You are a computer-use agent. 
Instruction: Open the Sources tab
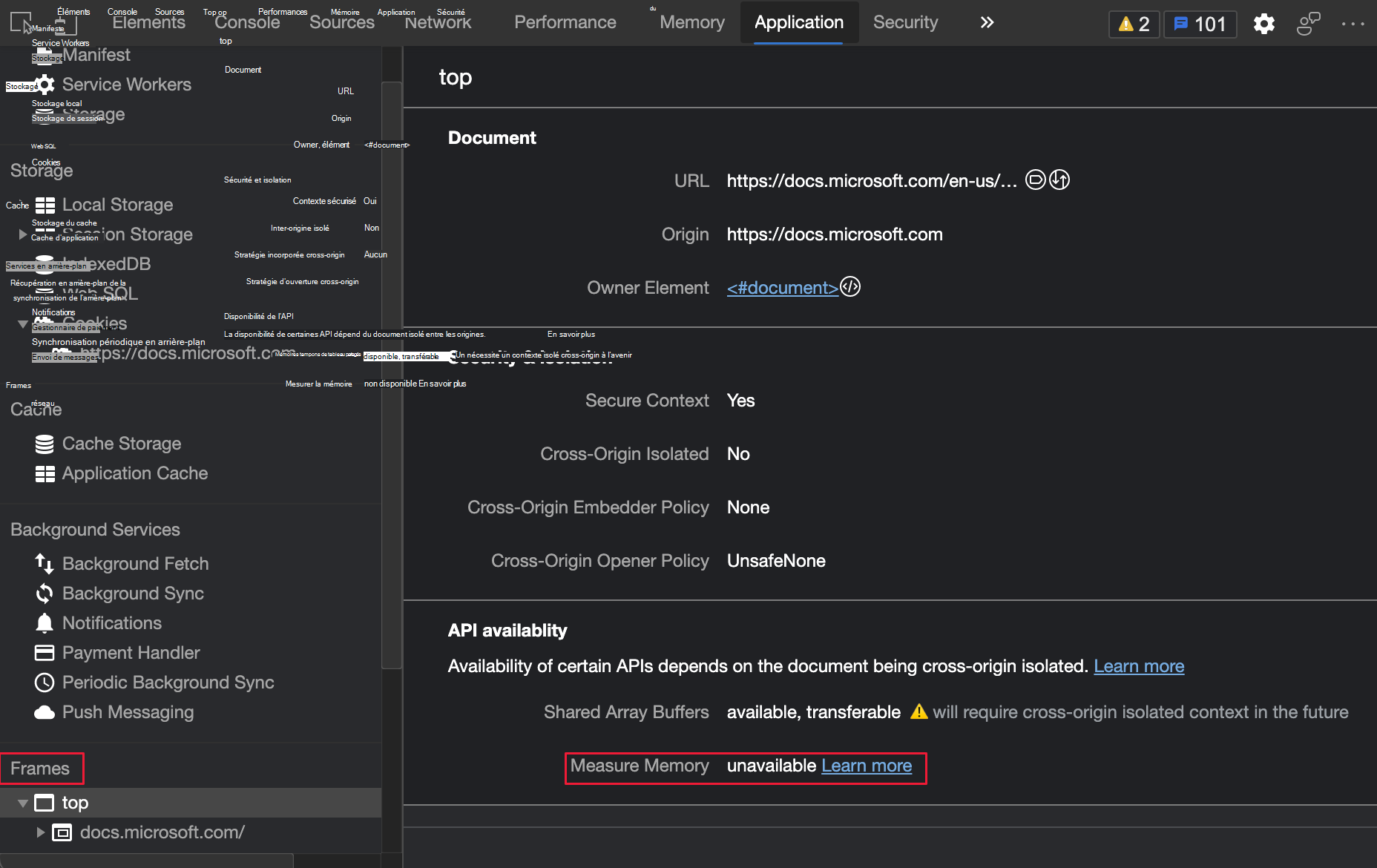pos(342,22)
